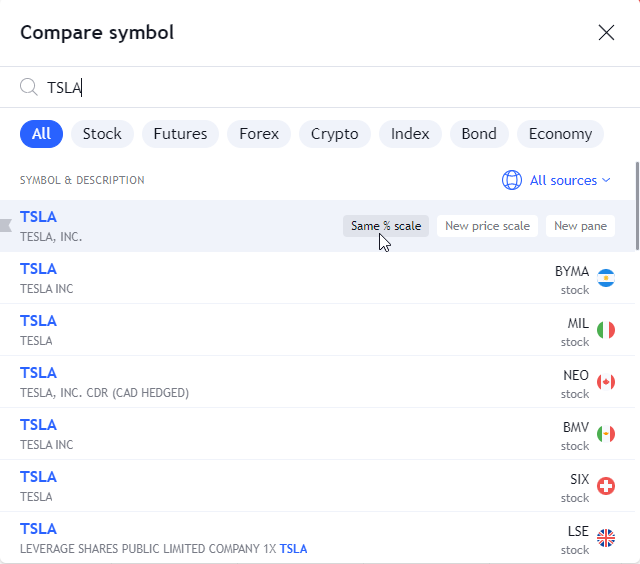Filter results by Stock

(x=102, y=134)
